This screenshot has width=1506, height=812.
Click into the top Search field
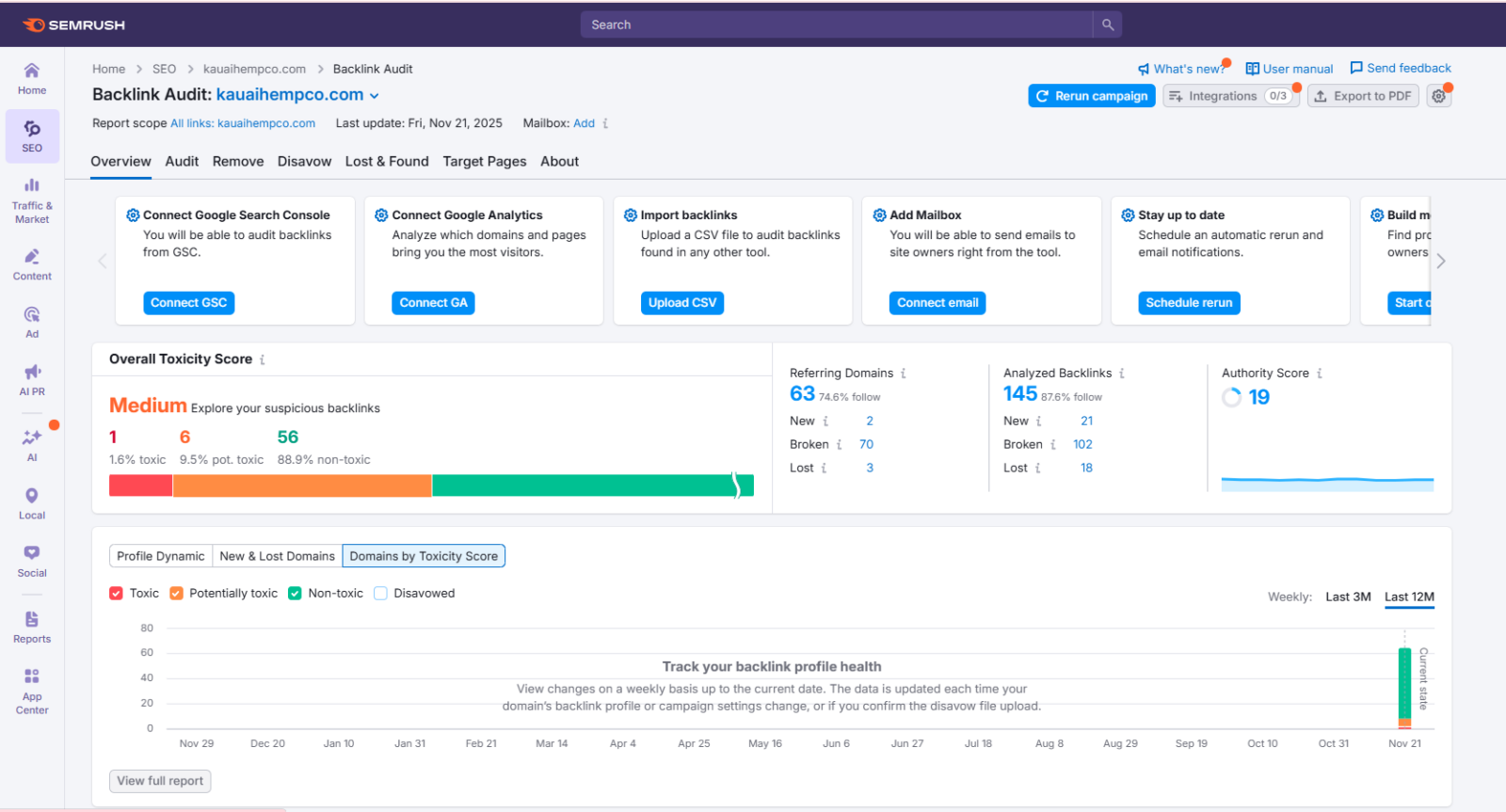pyautogui.click(x=837, y=24)
